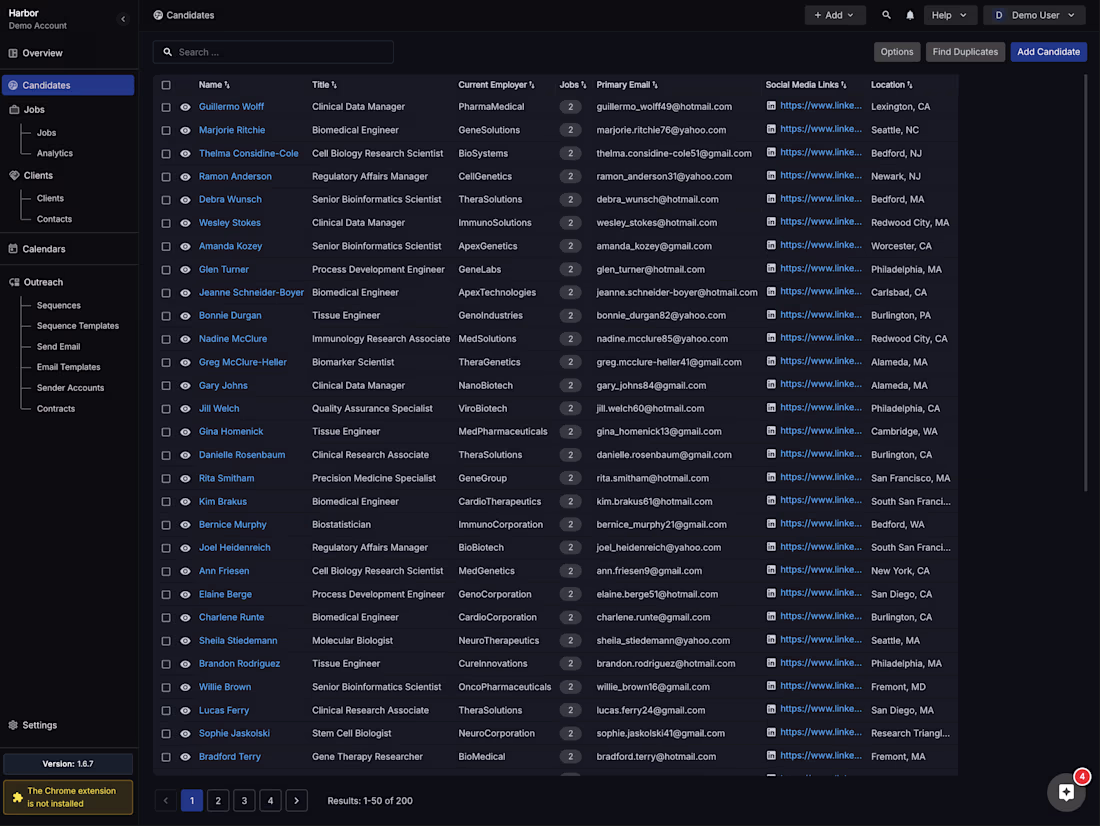Open Amanda Kozey's candidate profile link

click(x=230, y=246)
